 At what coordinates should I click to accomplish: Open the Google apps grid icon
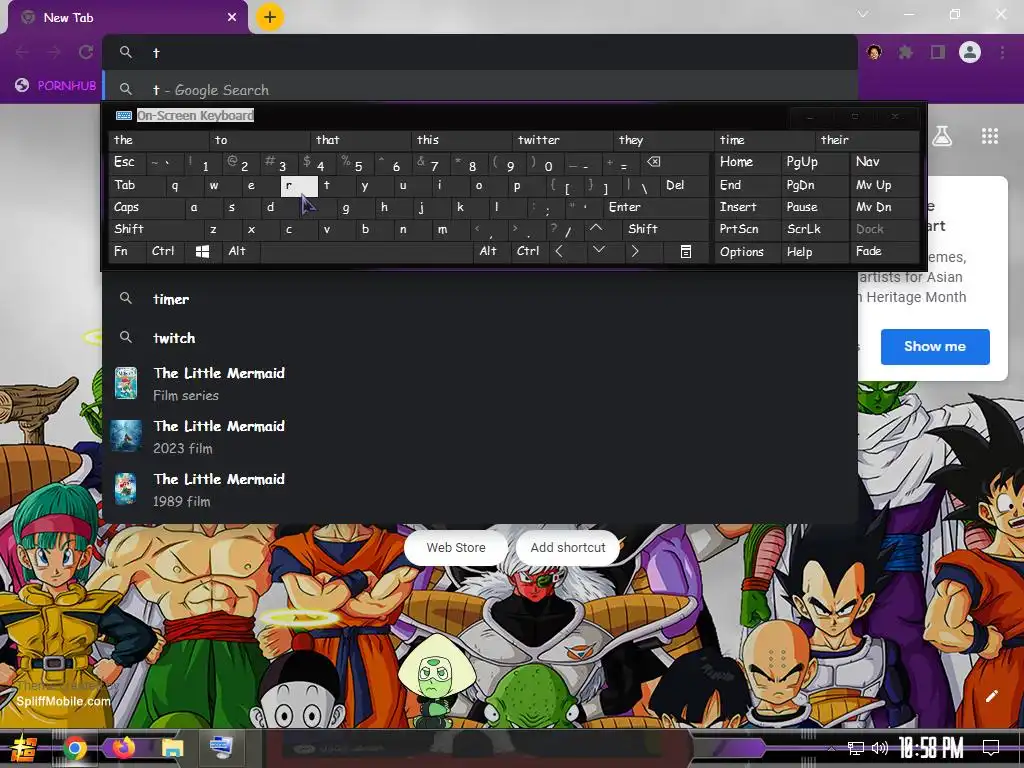tap(990, 136)
